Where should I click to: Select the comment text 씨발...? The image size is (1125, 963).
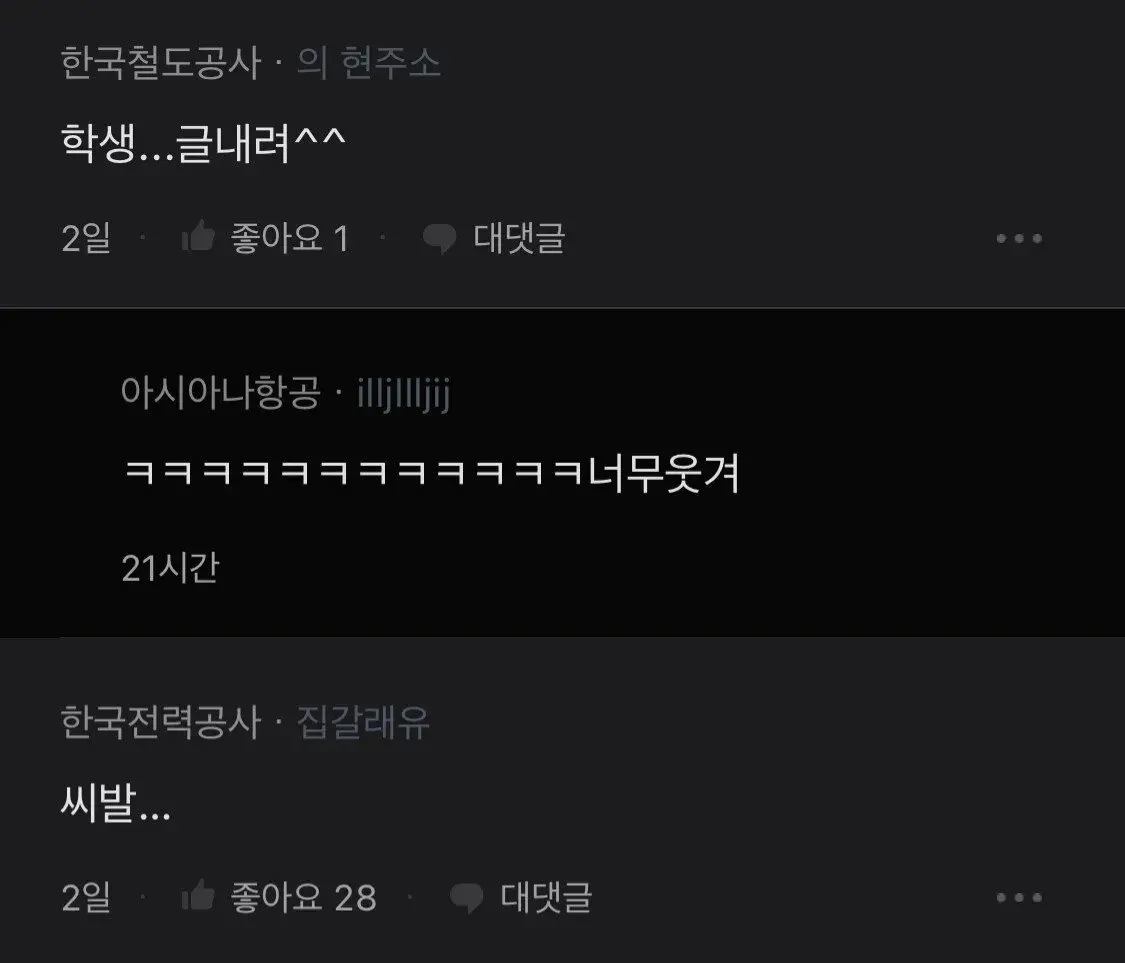[x=98, y=803]
